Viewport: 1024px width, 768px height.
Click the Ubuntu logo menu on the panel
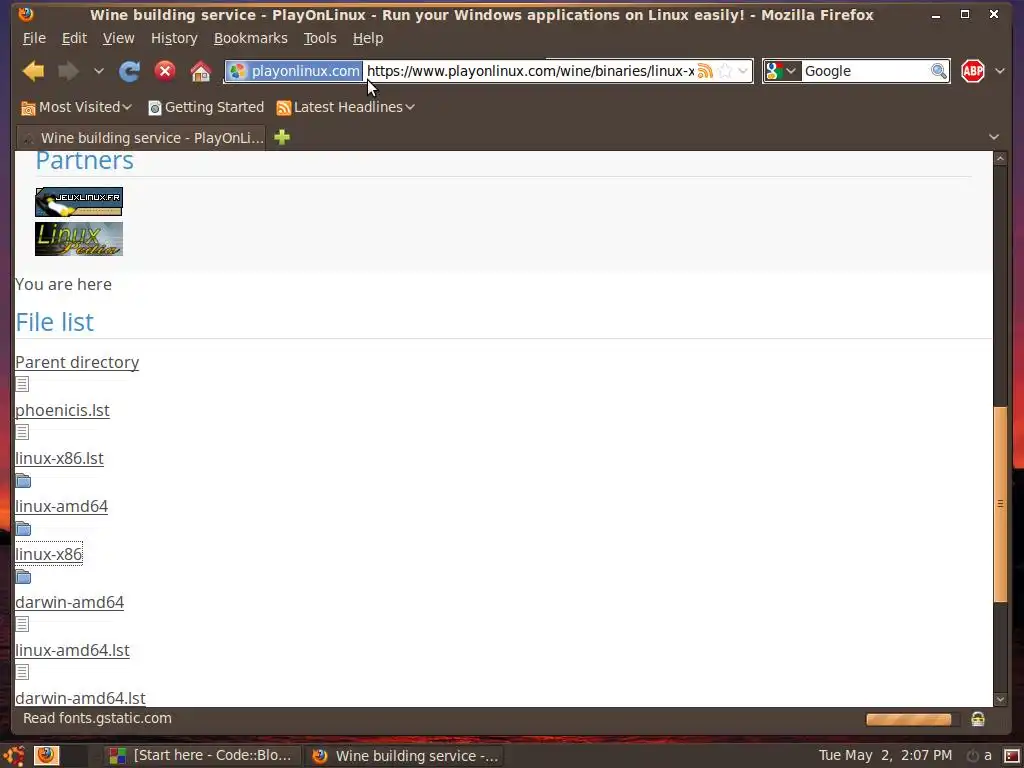pyautogui.click(x=14, y=756)
